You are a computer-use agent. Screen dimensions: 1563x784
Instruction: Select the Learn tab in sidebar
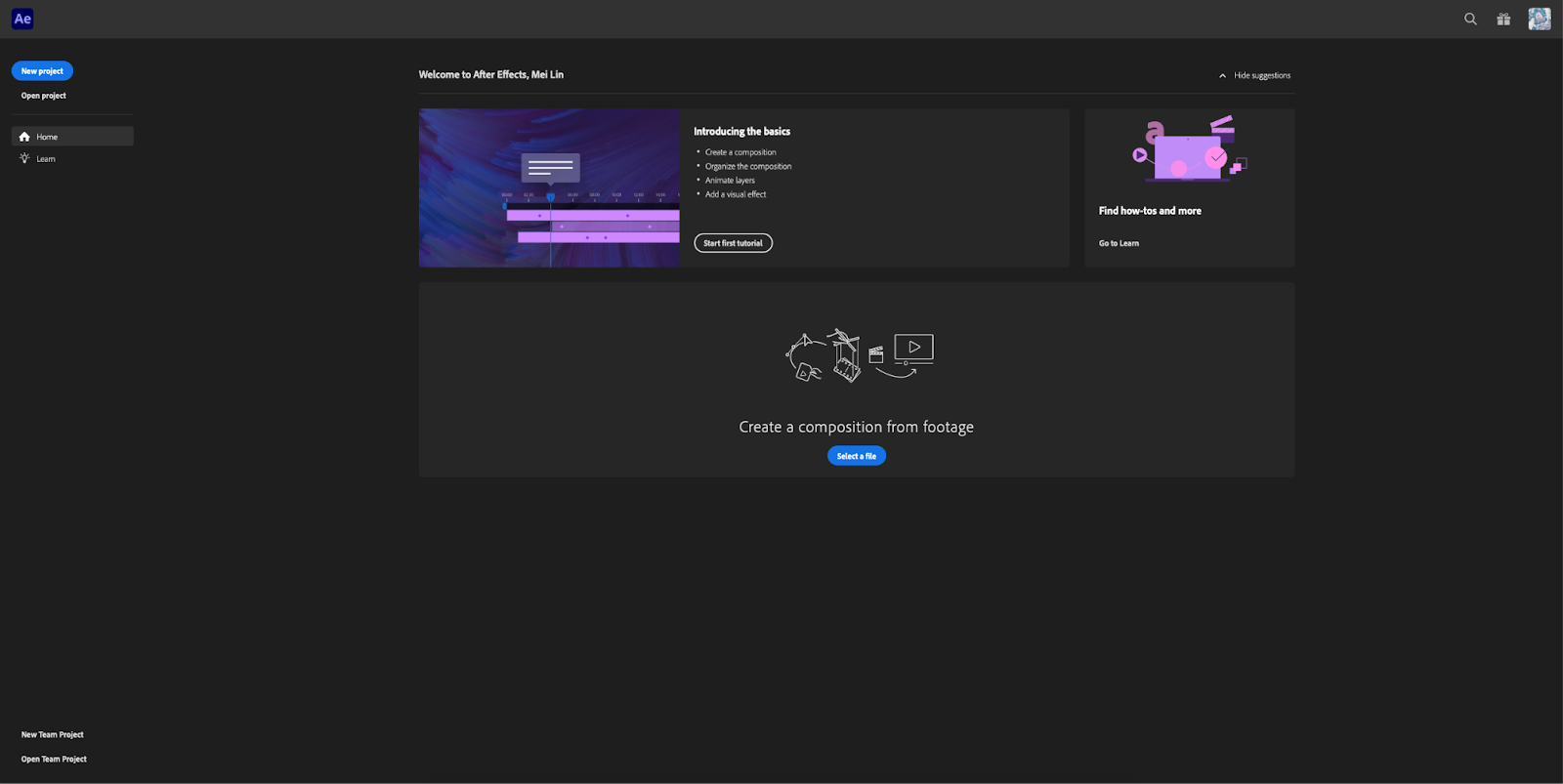tap(72, 158)
